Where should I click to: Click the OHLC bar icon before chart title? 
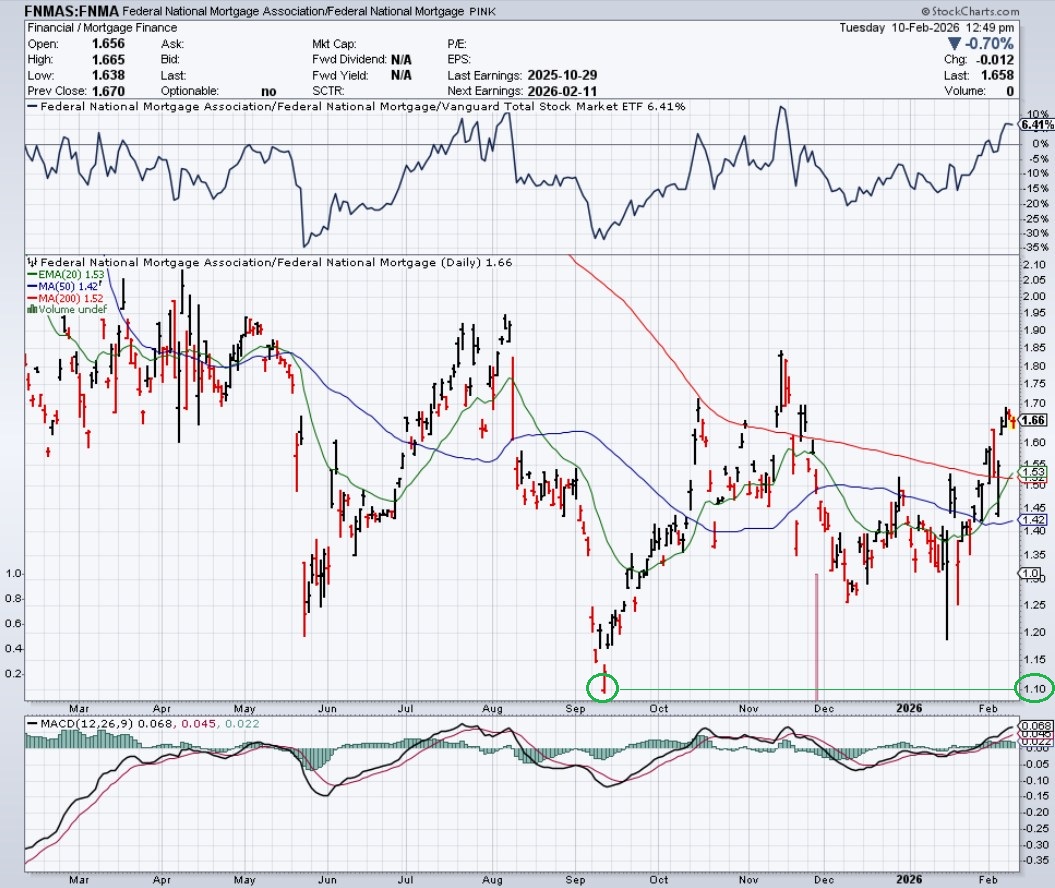pyautogui.click(x=32, y=262)
